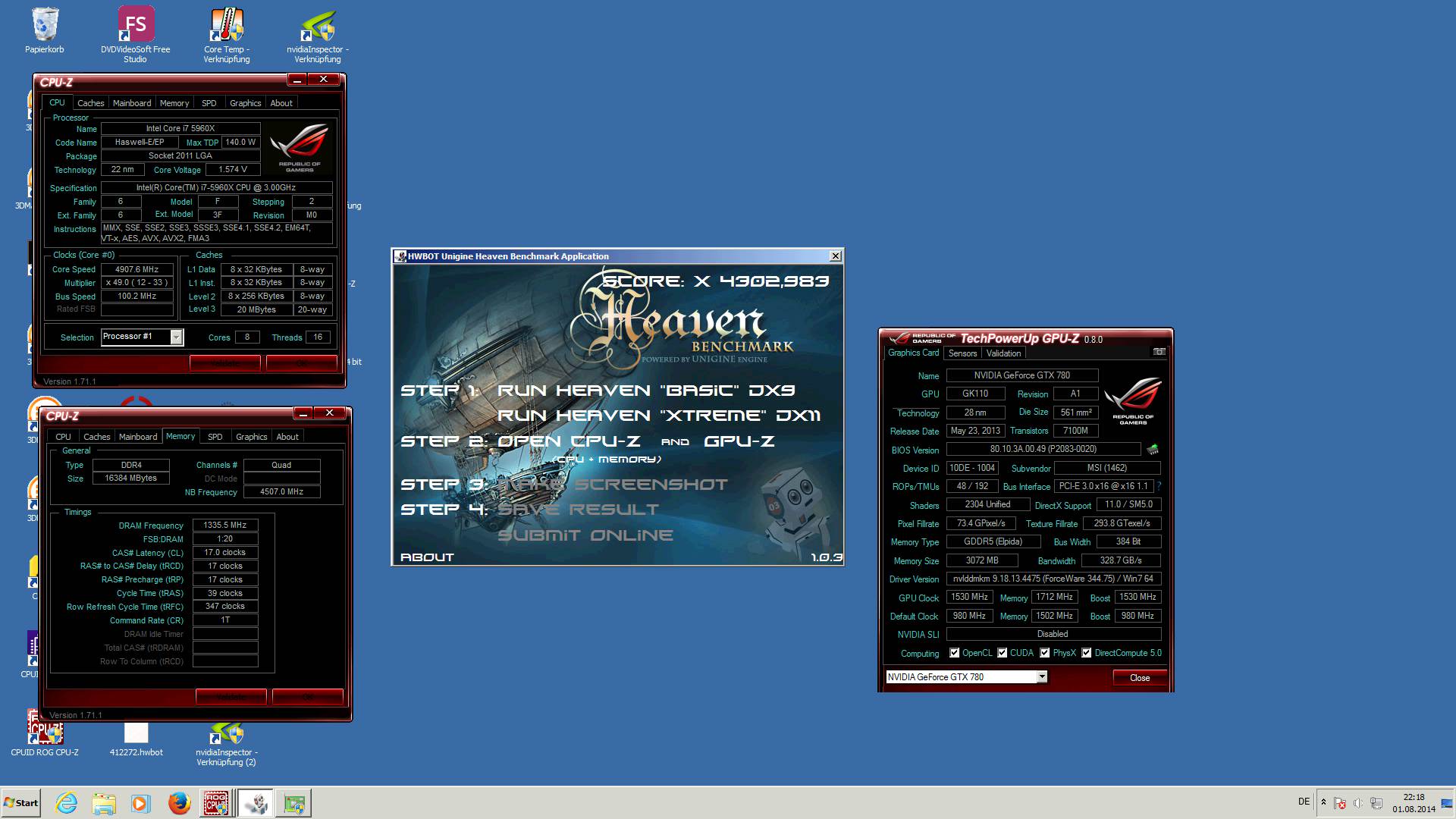This screenshot has width=1456, height=819.
Task: Click the GPU-Z screenshot camera icon
Action: coord(1159,352)
